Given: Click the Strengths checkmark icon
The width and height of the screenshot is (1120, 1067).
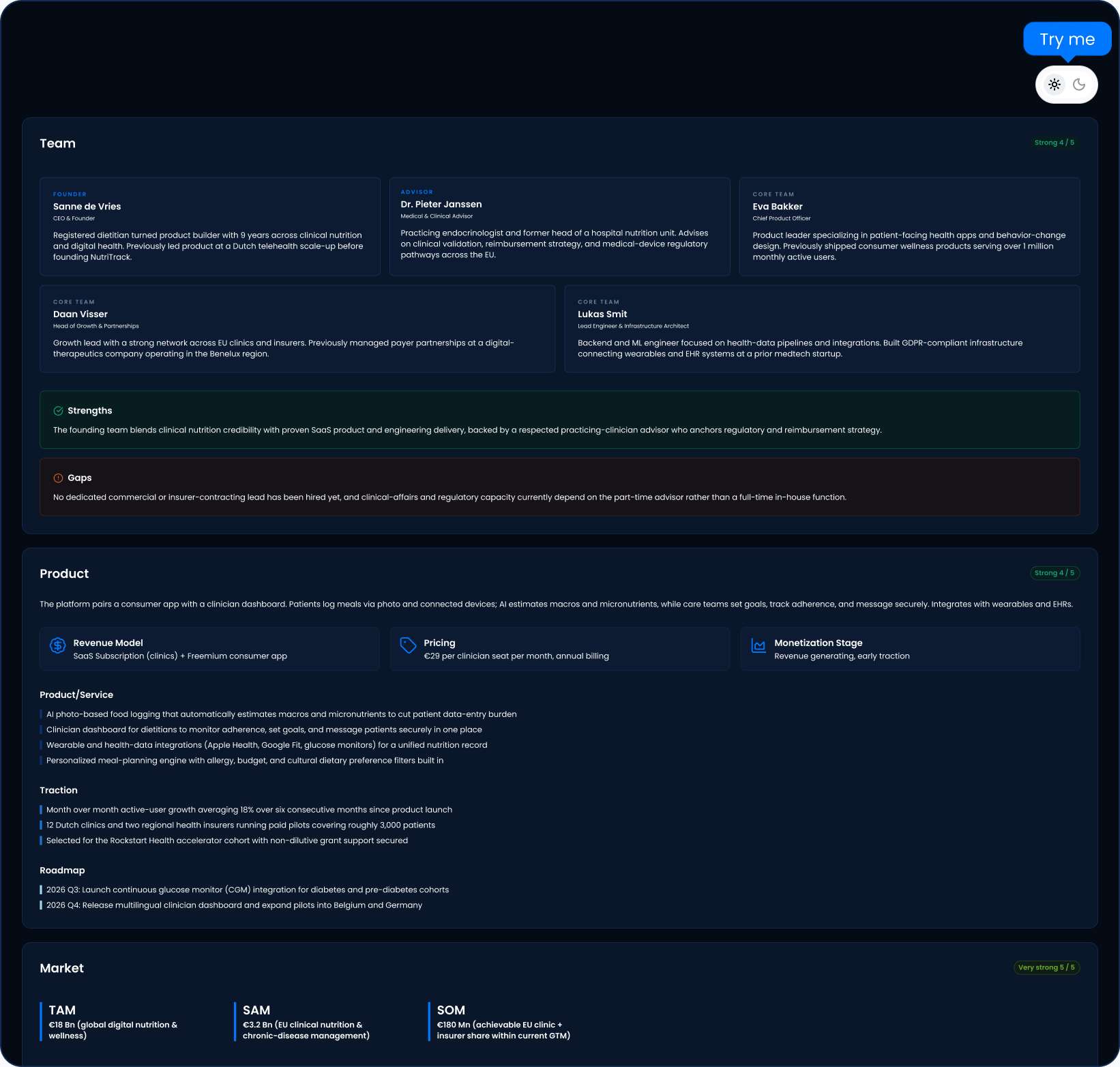Looking at the screenshot, I should coord(58,411).
